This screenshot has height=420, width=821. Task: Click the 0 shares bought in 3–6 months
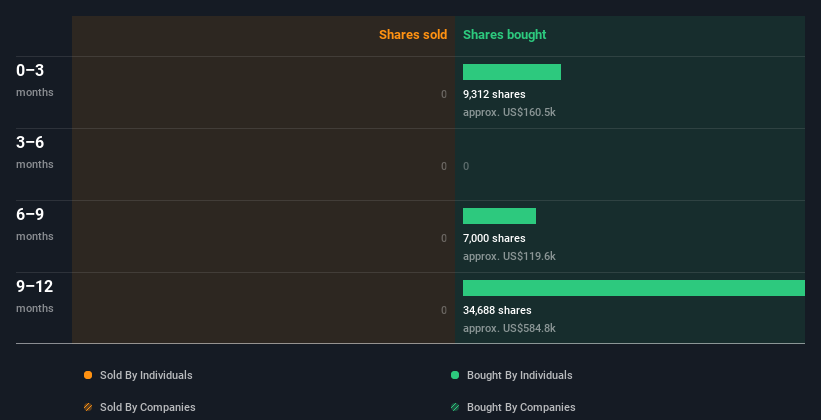tap(466, 166)
